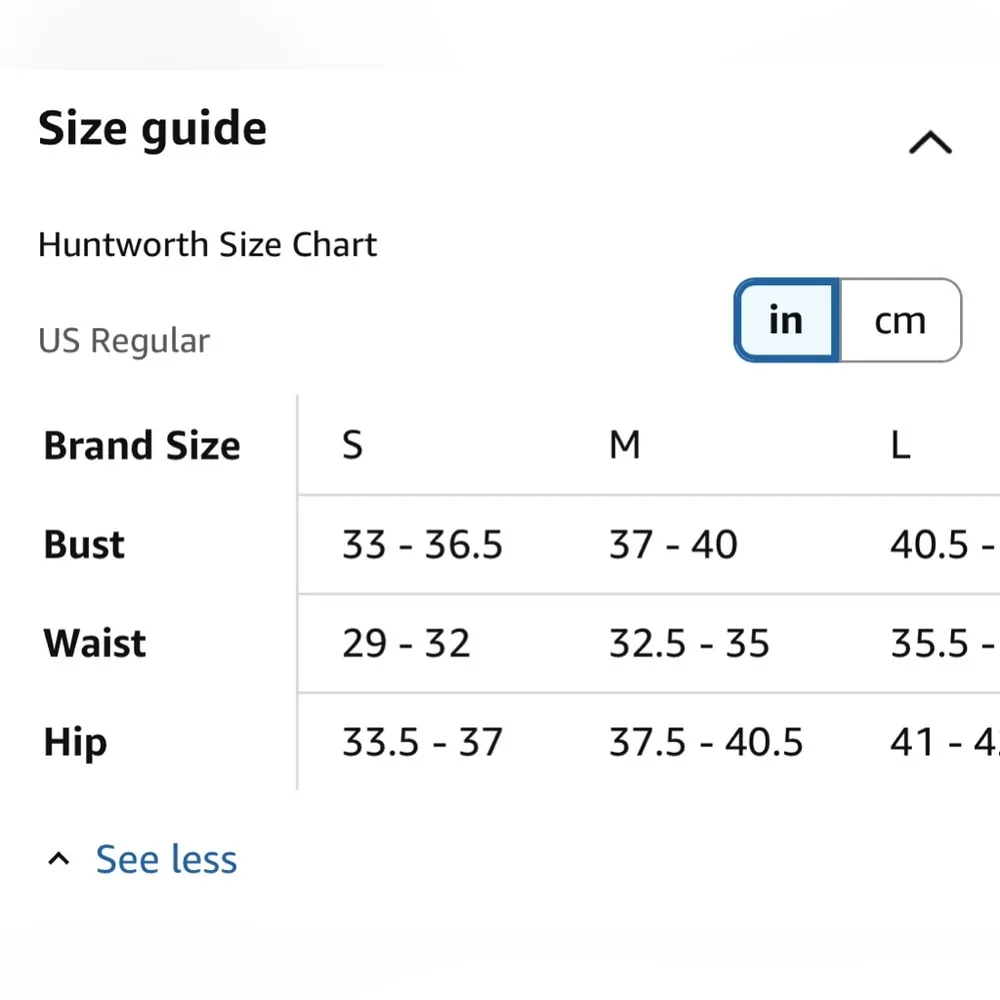The width and height of the screenshot is (1000, 1000).
Task: Click the Waist row label
Action: (x=95, y=643)
